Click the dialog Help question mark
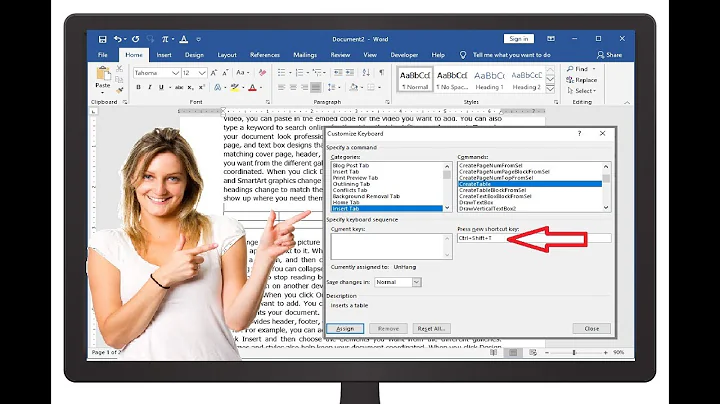 [x=579, y=134]
